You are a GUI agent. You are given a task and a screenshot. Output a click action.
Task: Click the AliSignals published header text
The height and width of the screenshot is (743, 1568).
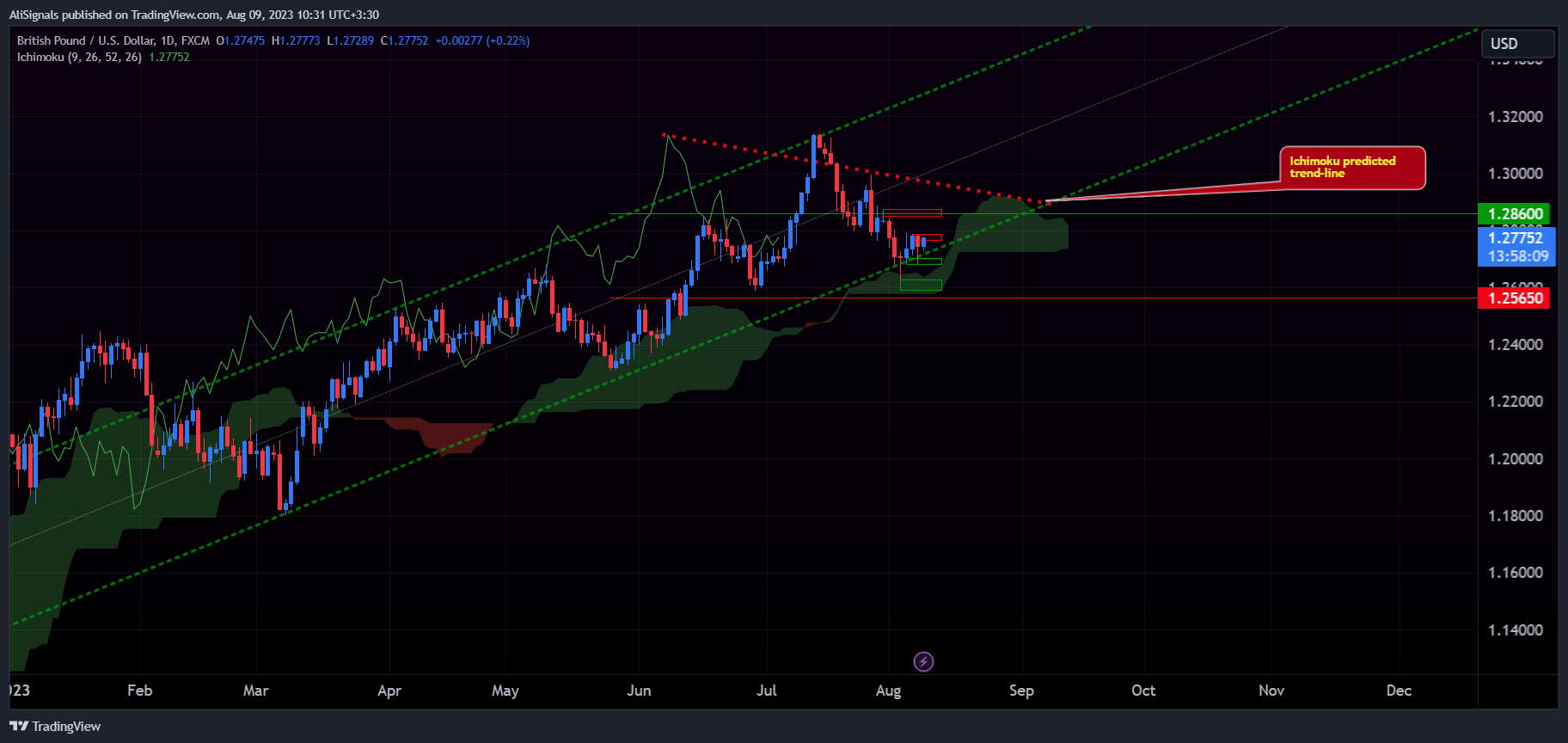tap(194, 15)
